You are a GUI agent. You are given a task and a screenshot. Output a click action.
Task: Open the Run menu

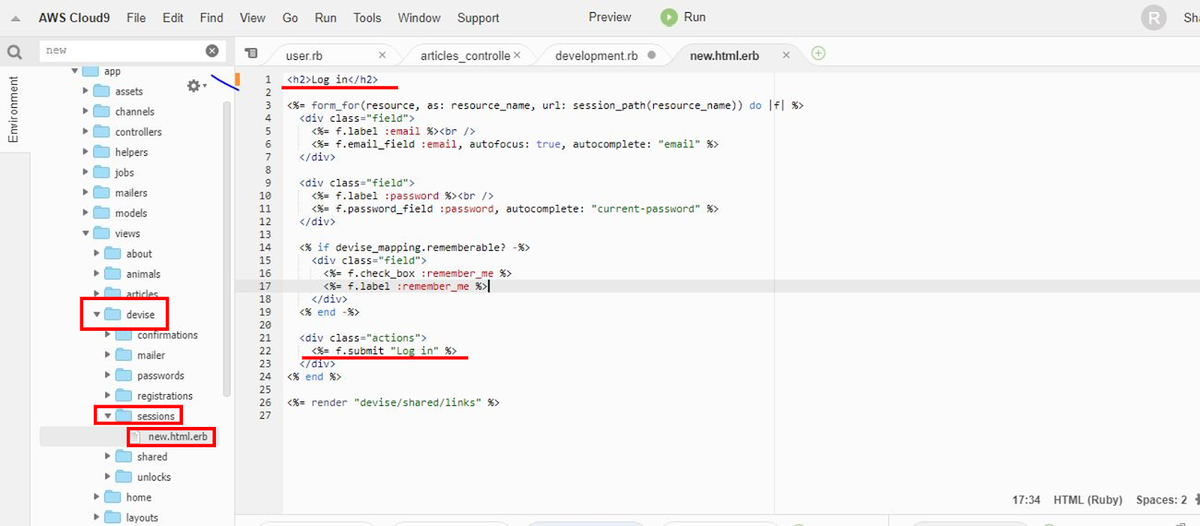point(325,18)
